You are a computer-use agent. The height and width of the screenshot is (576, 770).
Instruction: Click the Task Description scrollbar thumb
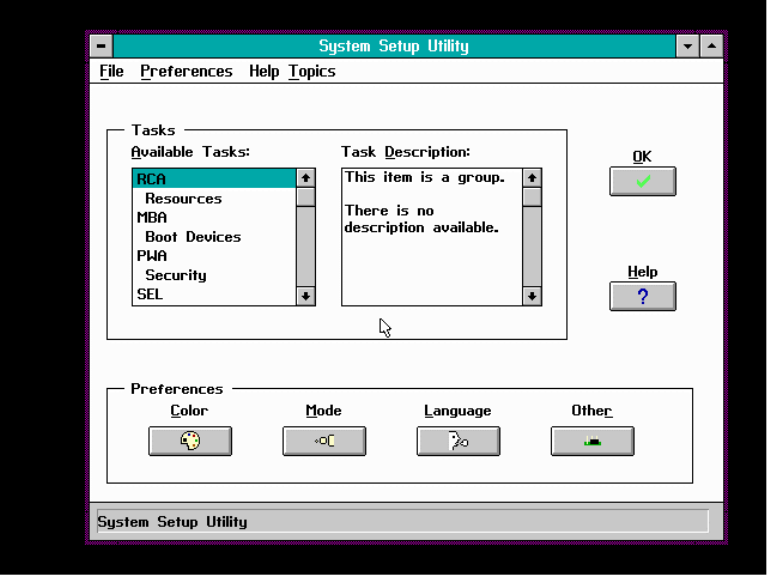coord(532,197)
